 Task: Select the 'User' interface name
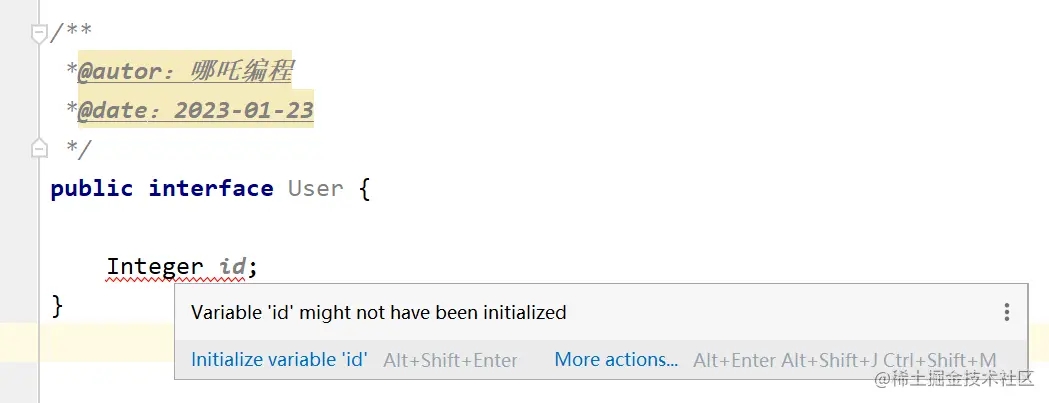[316, 189]
